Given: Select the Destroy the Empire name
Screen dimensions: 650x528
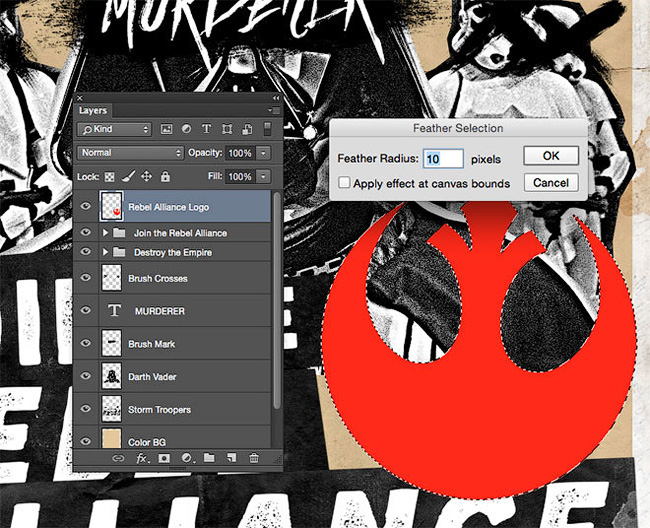Looking at the screenshot, I should (173, 252).
